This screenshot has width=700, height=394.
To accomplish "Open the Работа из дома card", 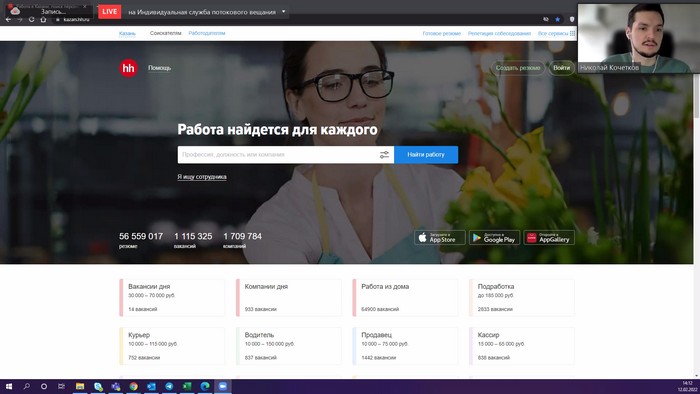I will [405, 298].
